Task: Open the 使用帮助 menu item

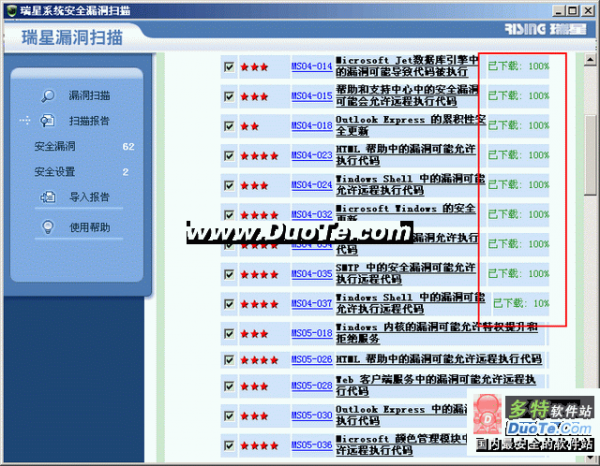Action: point(90,228)
